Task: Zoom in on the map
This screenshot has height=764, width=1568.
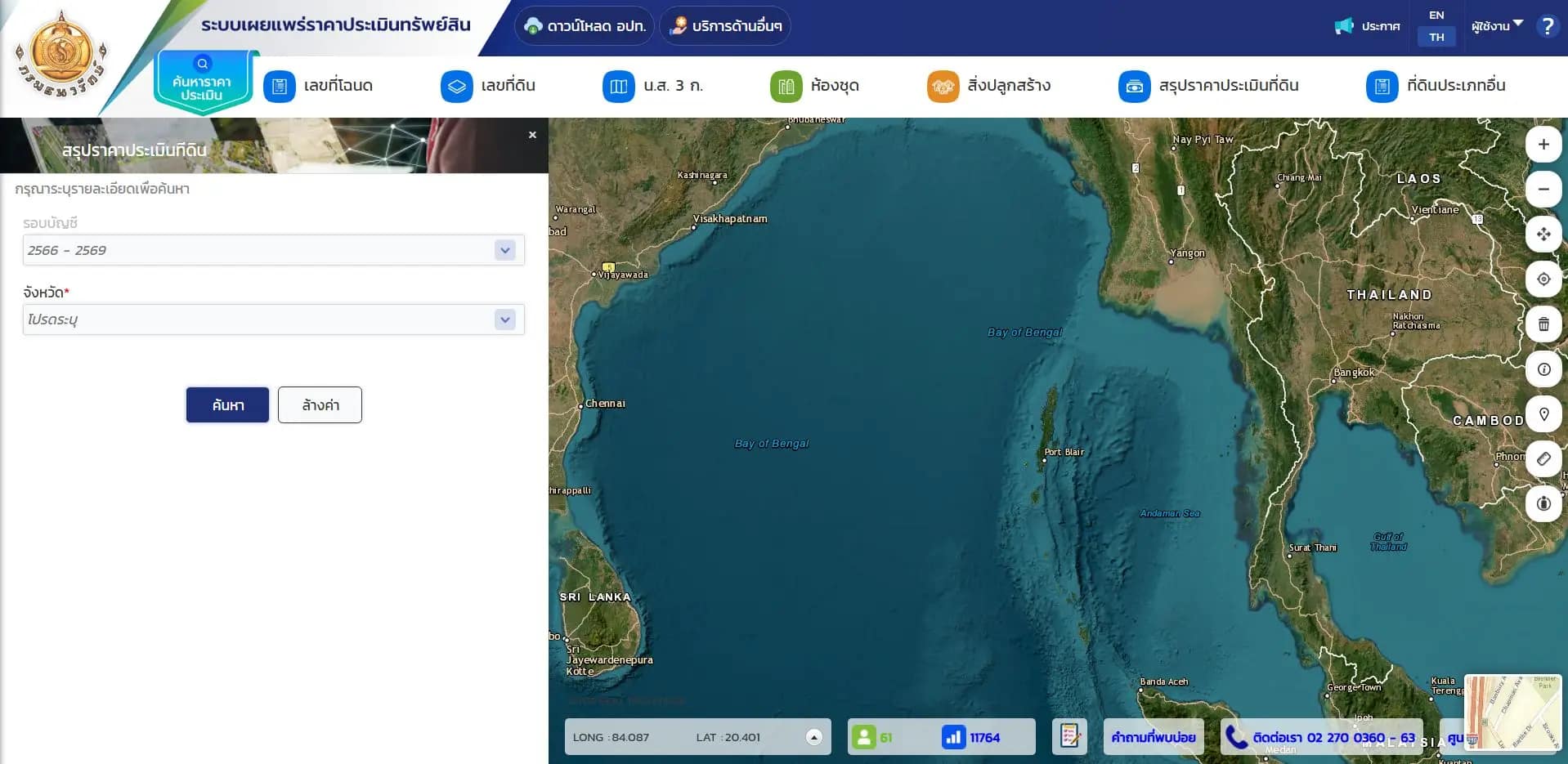Action: pos(1543,145)
